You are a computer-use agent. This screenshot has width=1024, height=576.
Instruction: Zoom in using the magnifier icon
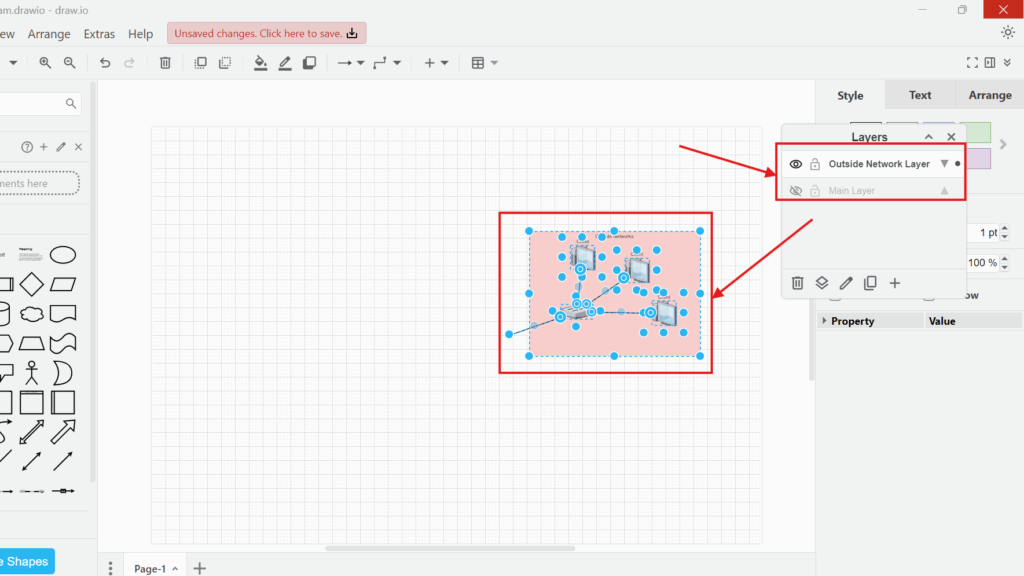tap(45, 63)
